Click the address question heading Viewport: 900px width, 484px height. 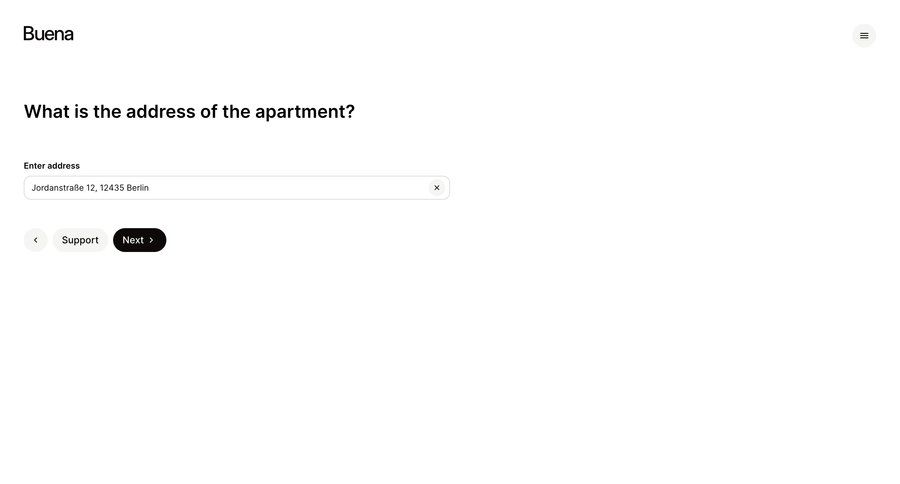(189, 111)
